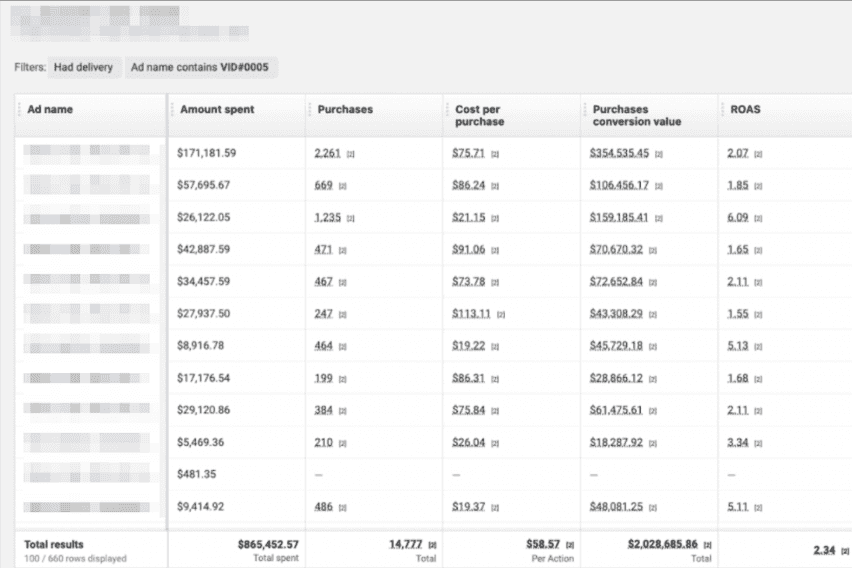
Task: Click the footnote icon next to ROAS 5.11
Action: pos(758,507)
